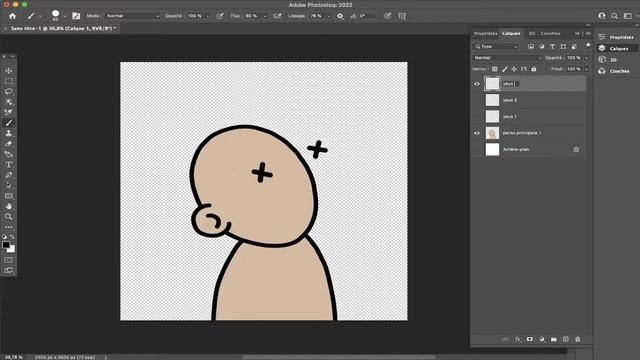Go to the Home screen
Image resolution: width=640 pixels, height=360 pixels.
coord(13,16)
